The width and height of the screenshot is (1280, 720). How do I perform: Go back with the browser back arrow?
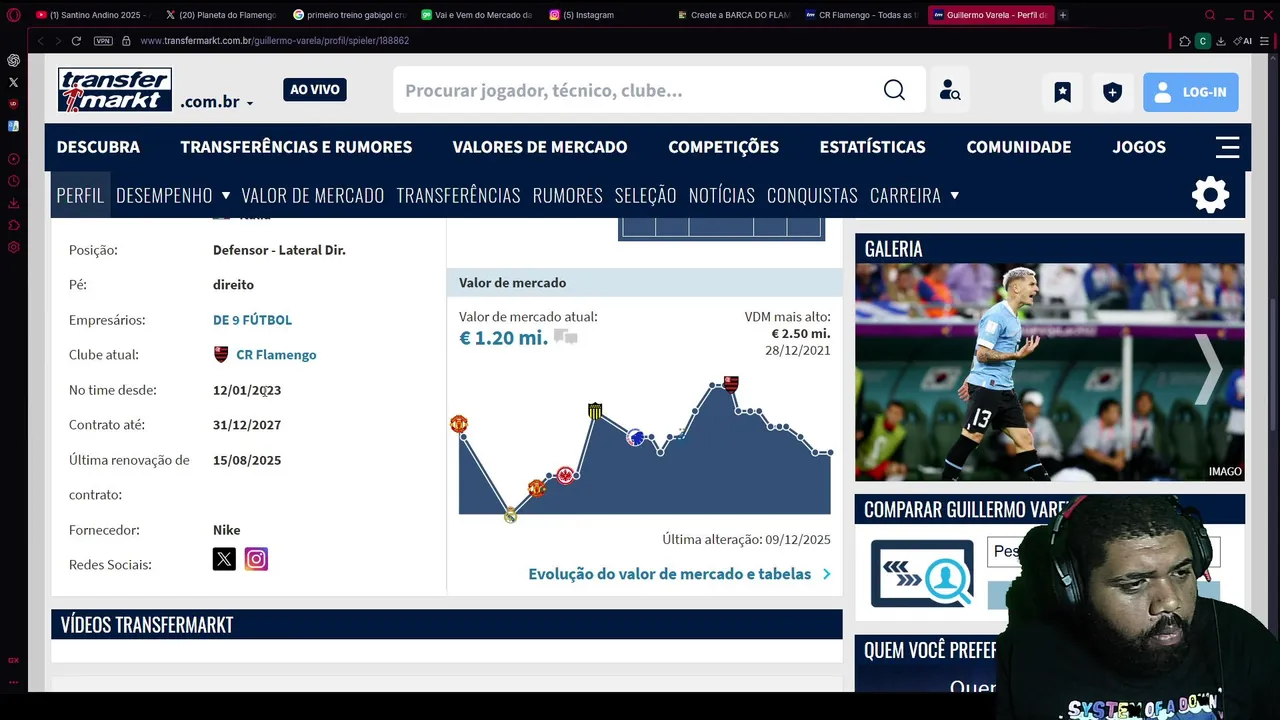coord(40,41)
